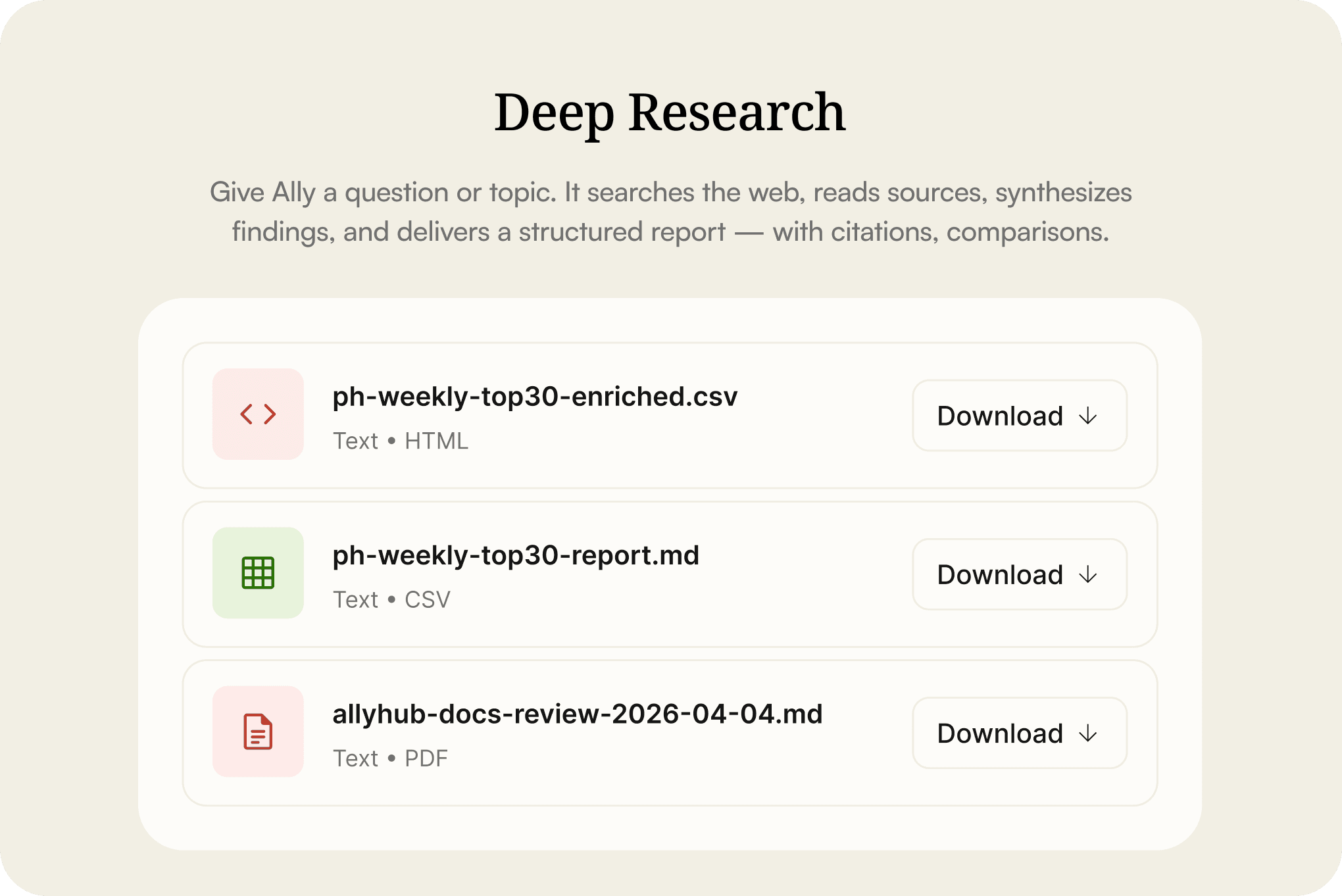The height and width of the screenshot is (896, 1342).
Task: Select file name ph-weekly-top30-enriched.csv
Action: (535, 397)
